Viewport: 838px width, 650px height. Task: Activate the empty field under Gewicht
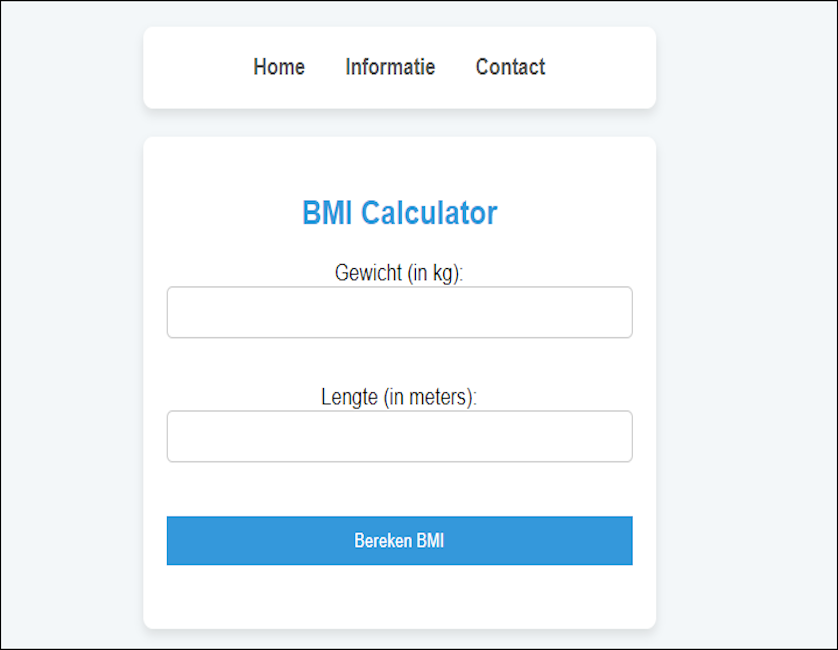click(x=399, y=312)
